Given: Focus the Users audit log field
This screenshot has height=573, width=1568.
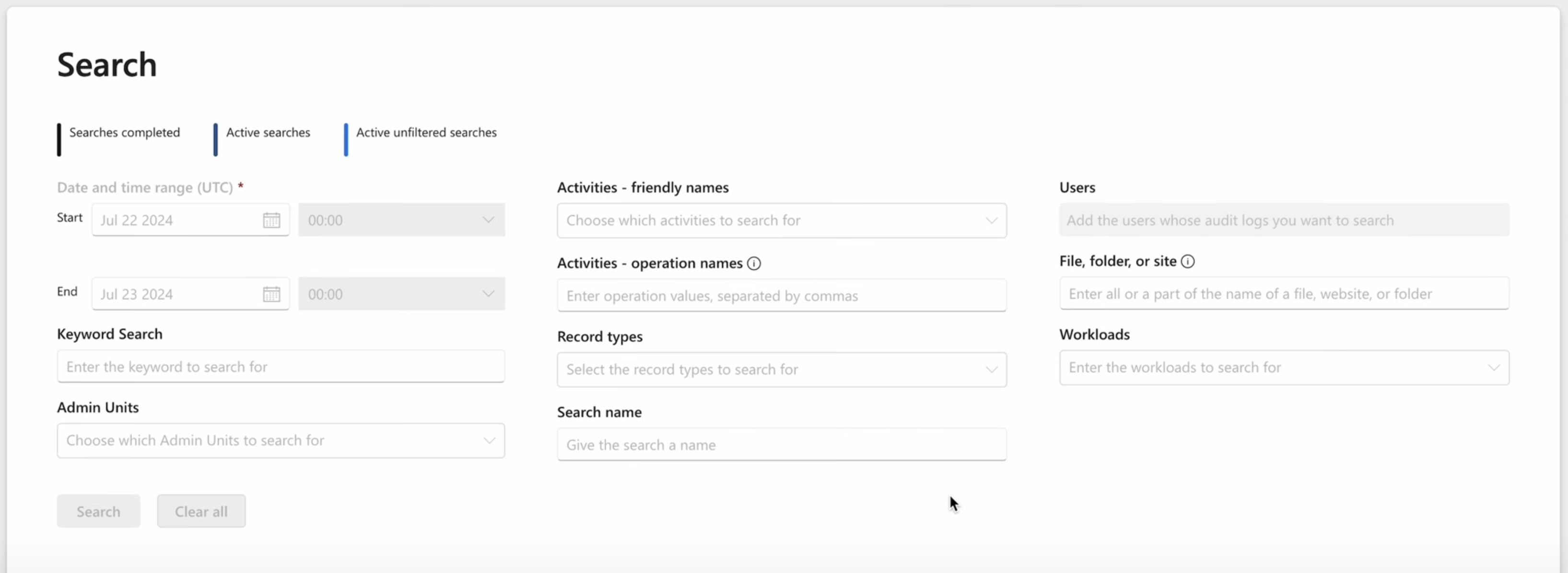Looking at the screenshot, I should pyautogui.click(x=1283, y=221).
